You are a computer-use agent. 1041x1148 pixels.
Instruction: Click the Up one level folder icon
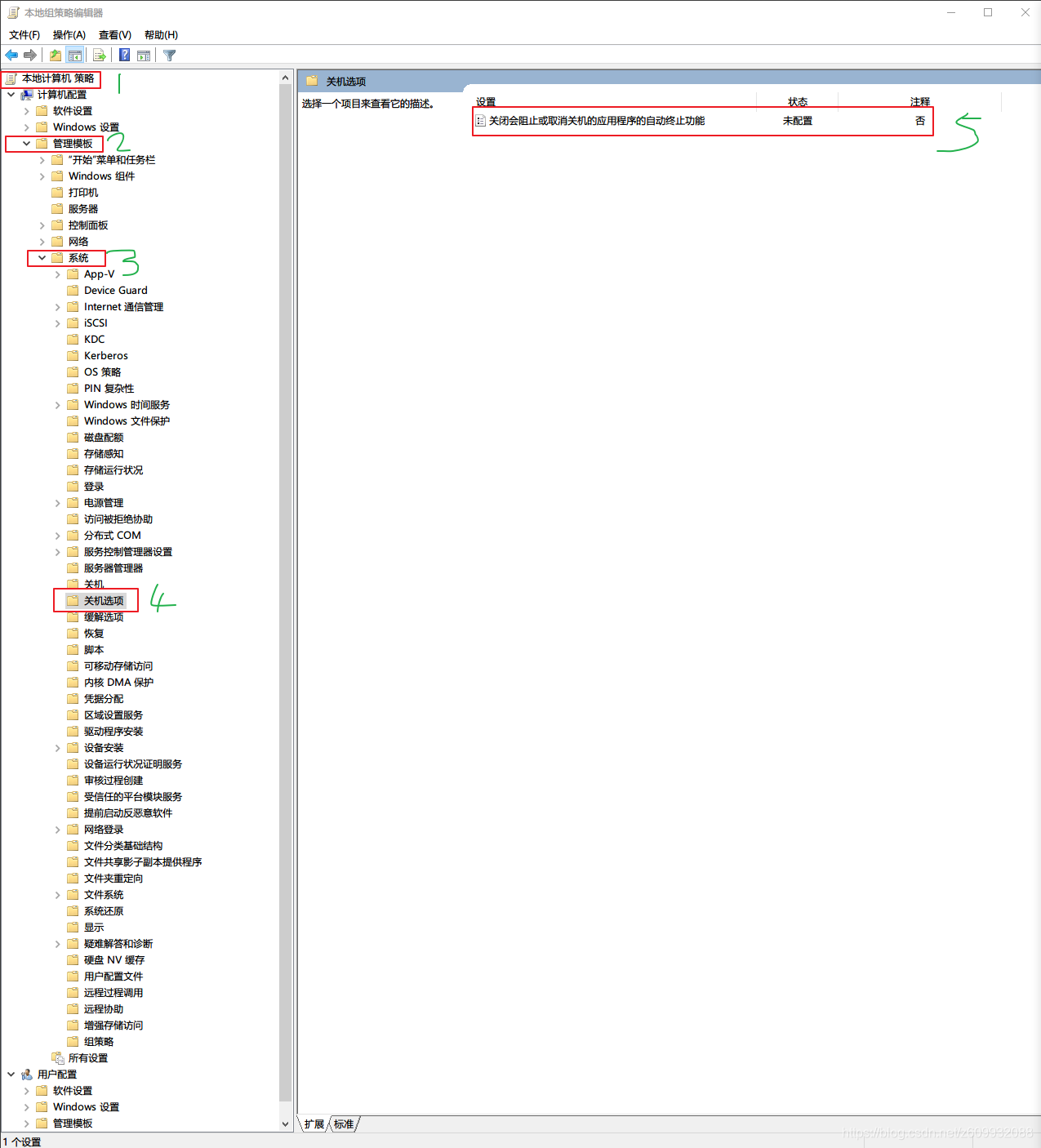pos(55,56)
